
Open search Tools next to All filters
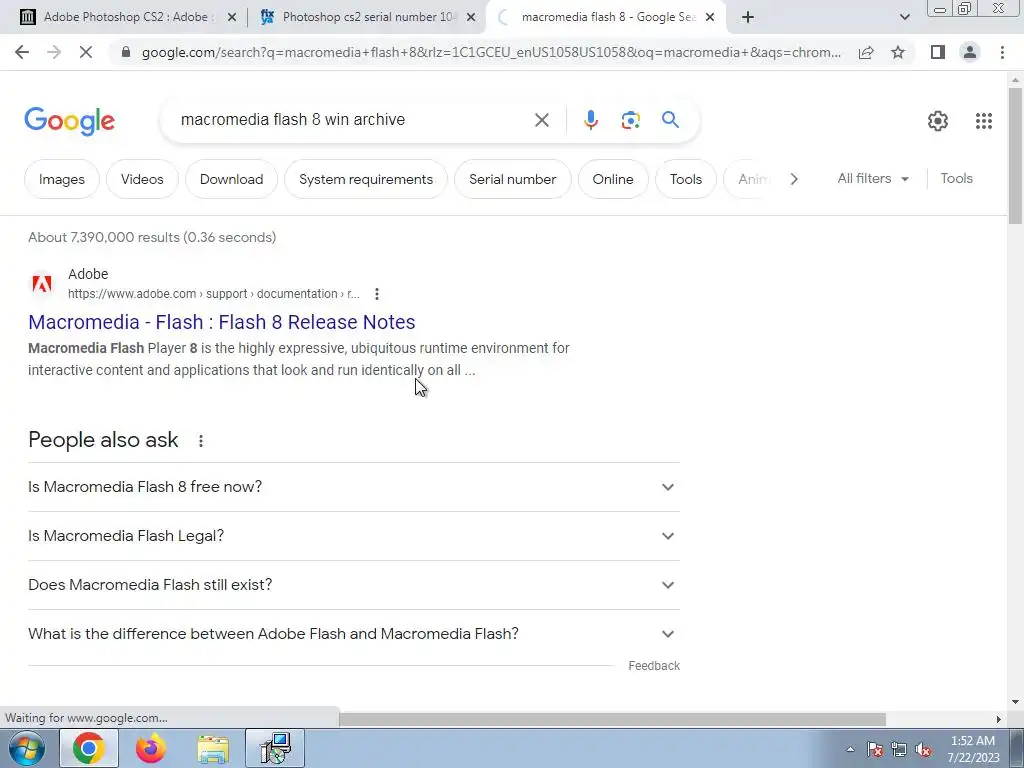(x=956, y=178)
